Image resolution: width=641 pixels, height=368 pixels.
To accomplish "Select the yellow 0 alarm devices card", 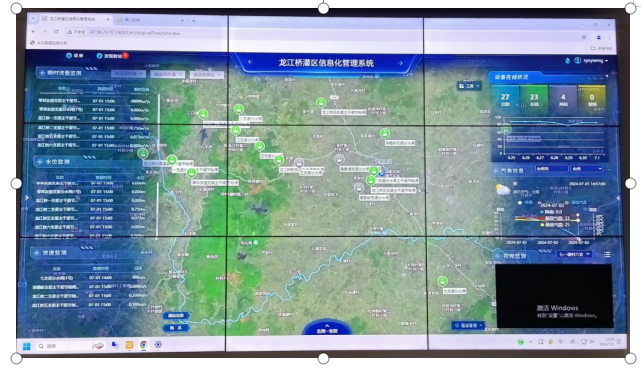I will tap(592, 99).
